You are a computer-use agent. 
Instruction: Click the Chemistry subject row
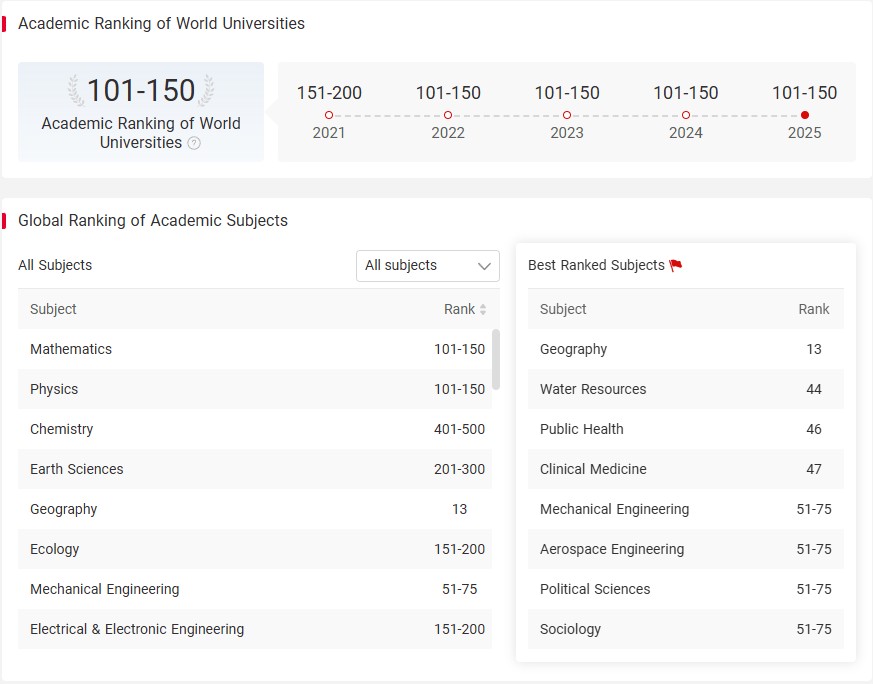[255, 429]
